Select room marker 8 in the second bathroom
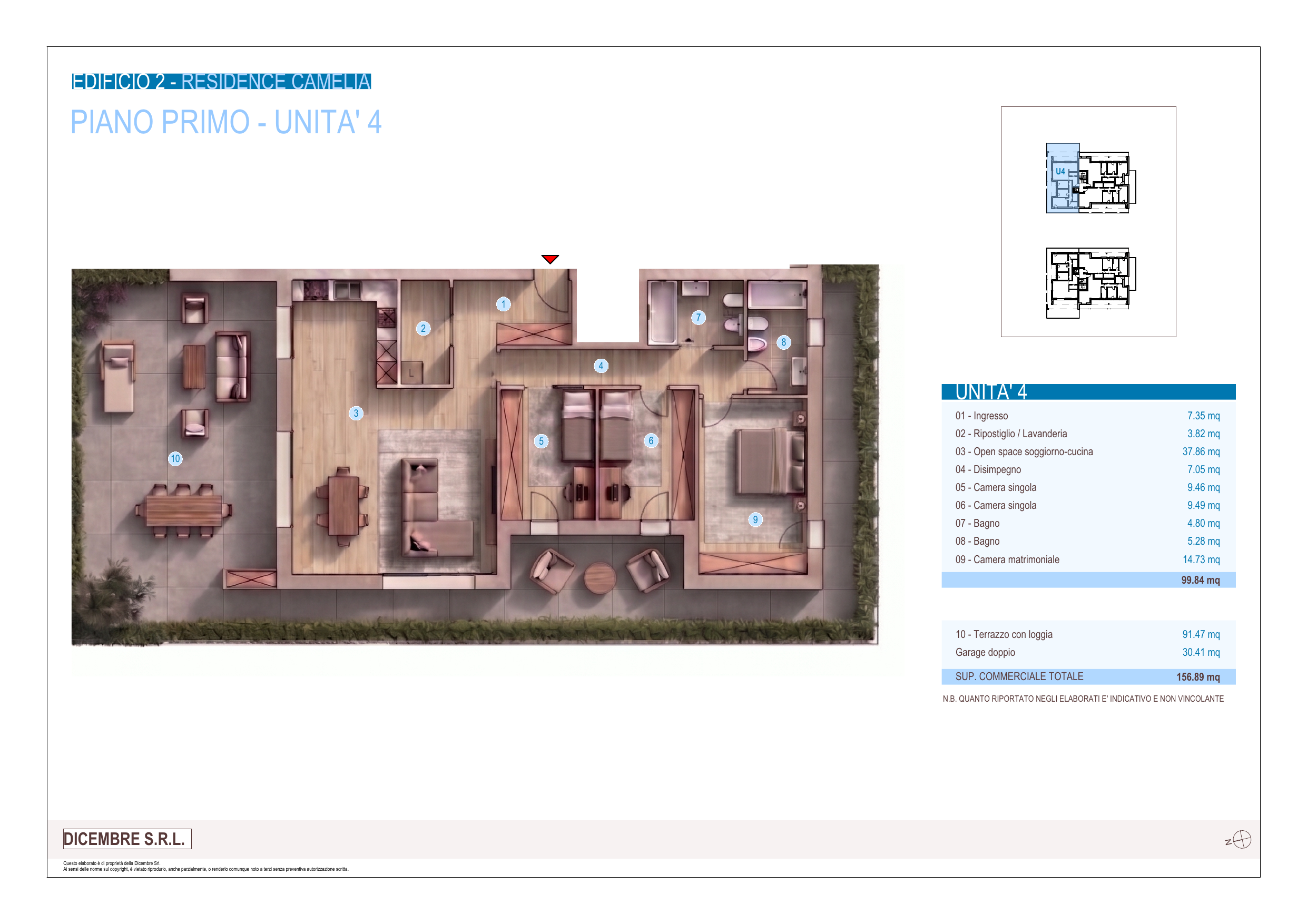1307x924 pixels. click(x=784, y=342)
